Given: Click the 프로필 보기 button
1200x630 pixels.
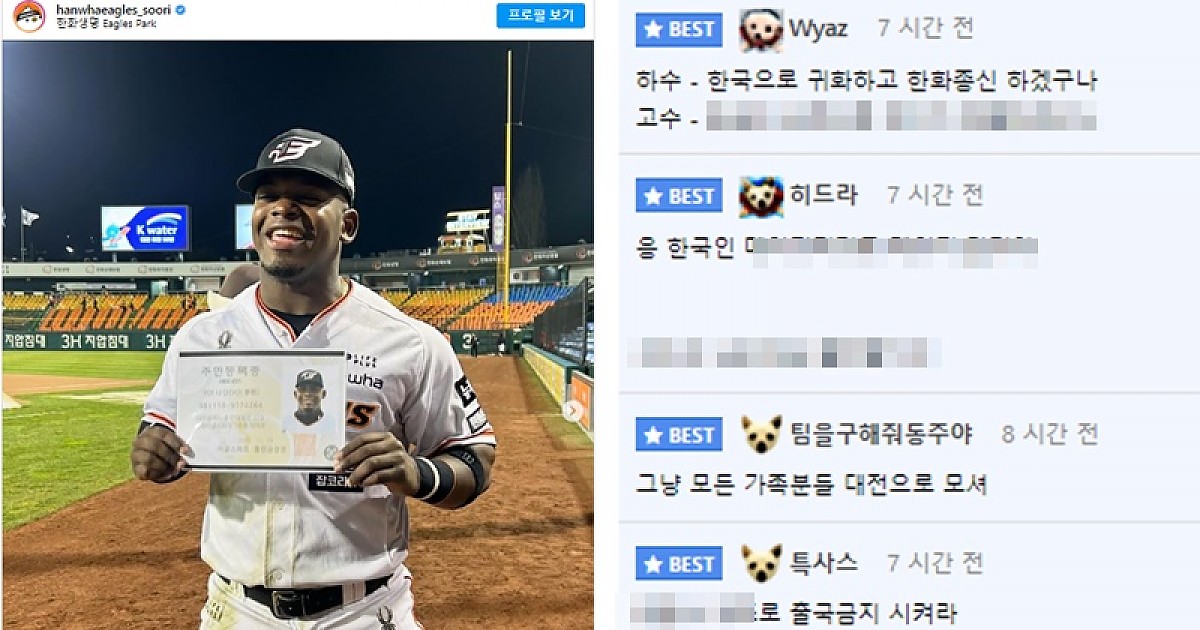Looking at the screenshot, I should point(541,14).
